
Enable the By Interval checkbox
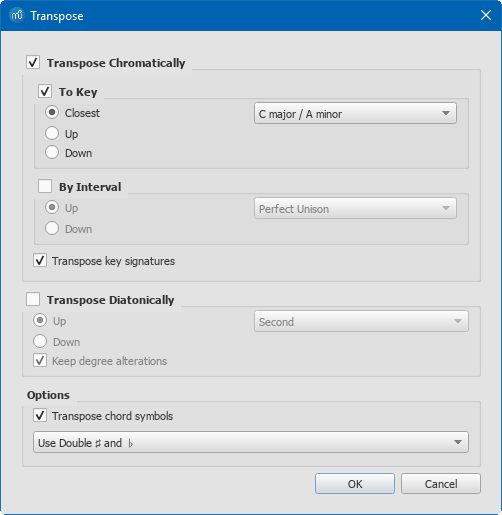[x=45, y=186]
